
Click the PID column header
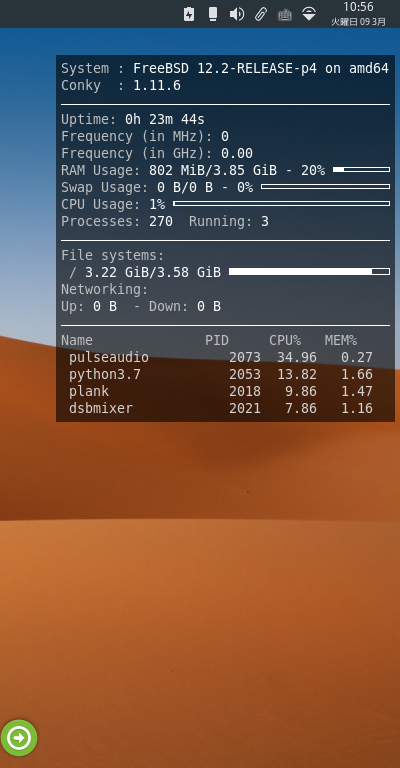click(x=217, y=340)
